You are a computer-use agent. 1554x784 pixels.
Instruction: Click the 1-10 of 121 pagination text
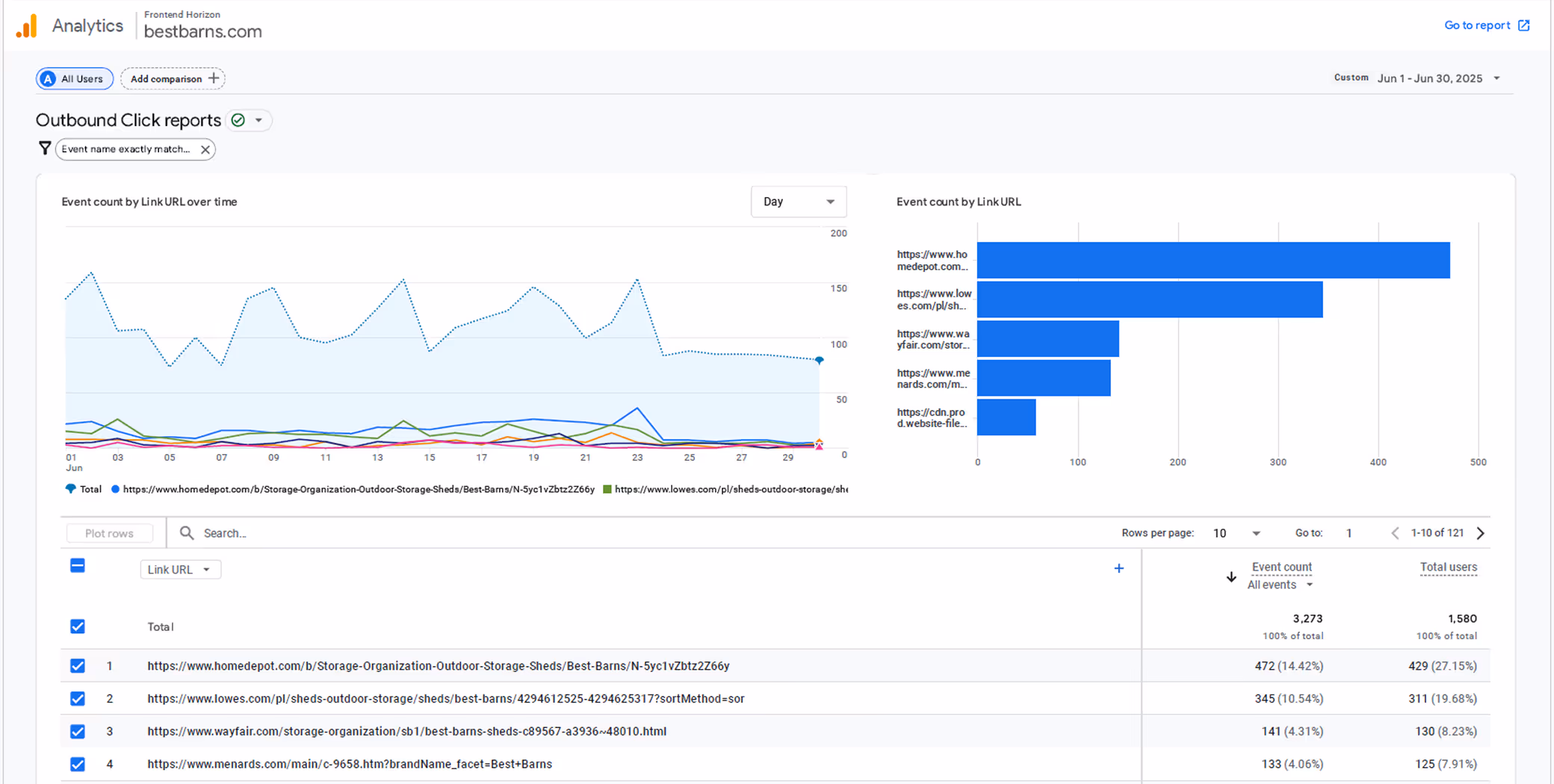pyautogui.click(x=1437, y=533)
